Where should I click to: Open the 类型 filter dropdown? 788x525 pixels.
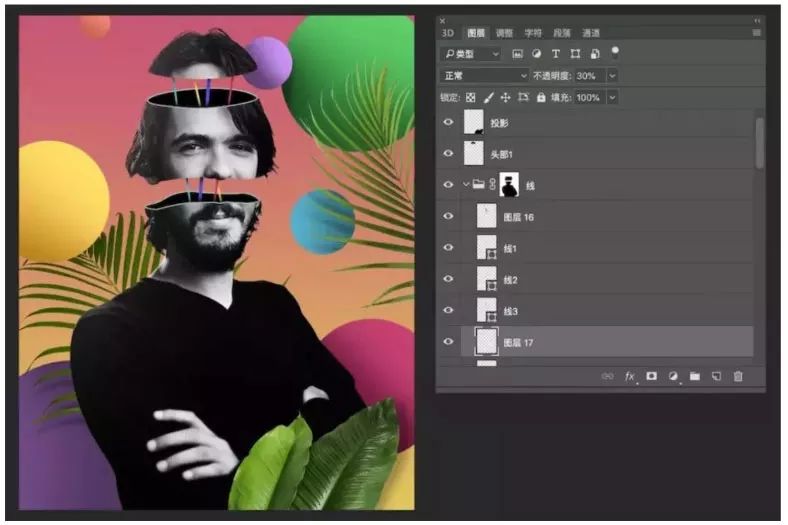pyautogui.click(x=471, y=54)
